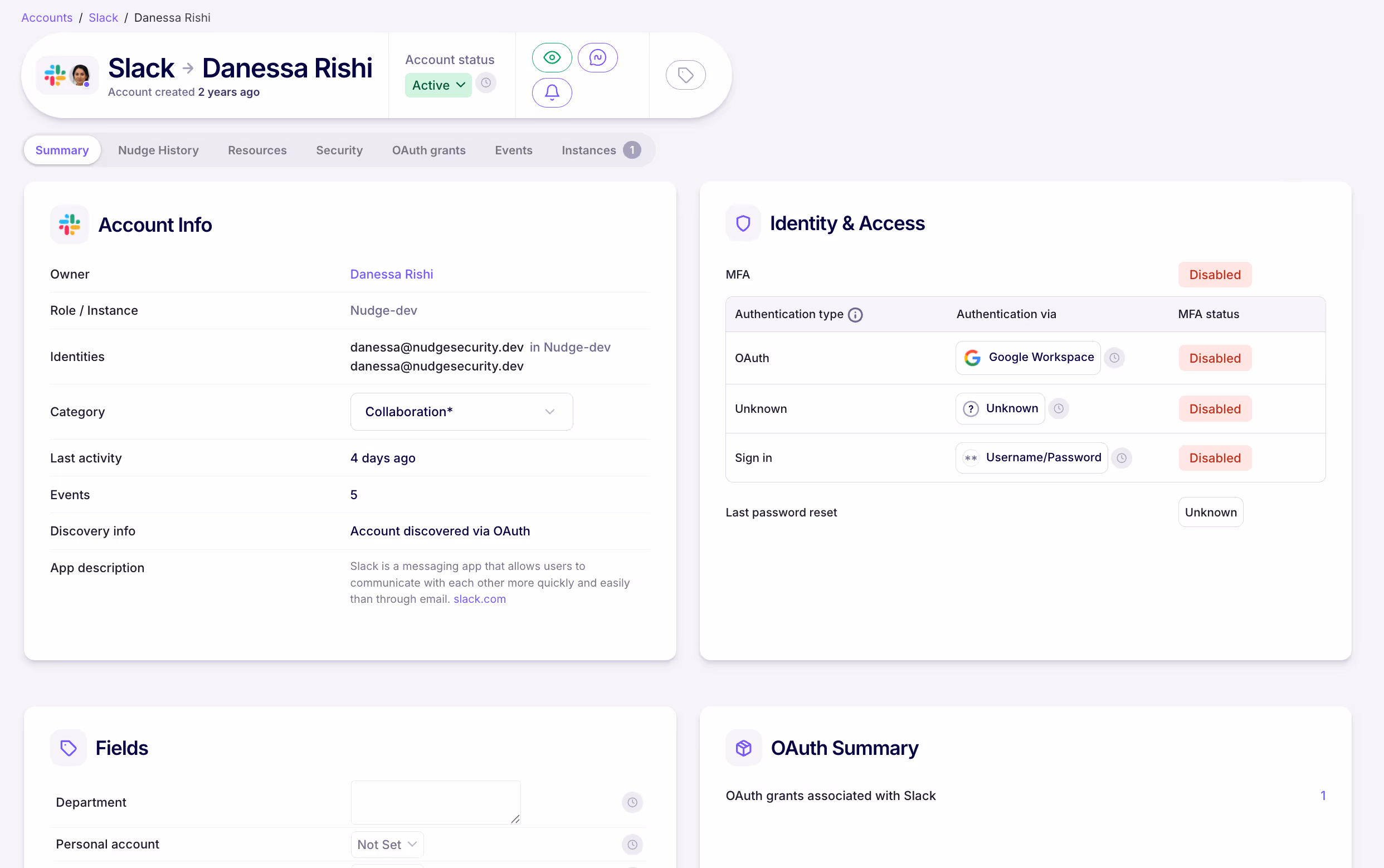Click MFA Disabled badge at top
The width and height of the screenshot is (1384, 868).
[x=1214, y=275]
